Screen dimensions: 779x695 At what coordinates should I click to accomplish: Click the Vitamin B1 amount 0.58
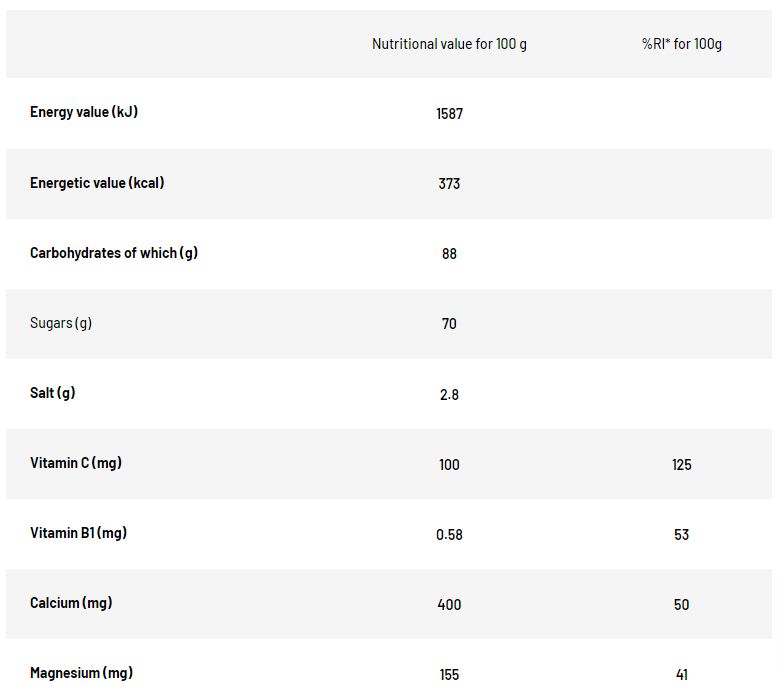pos(449,535)
